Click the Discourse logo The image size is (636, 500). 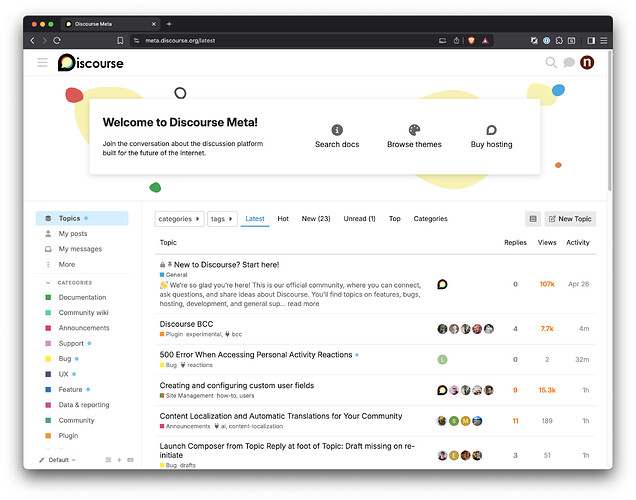[x=90, y=62]
